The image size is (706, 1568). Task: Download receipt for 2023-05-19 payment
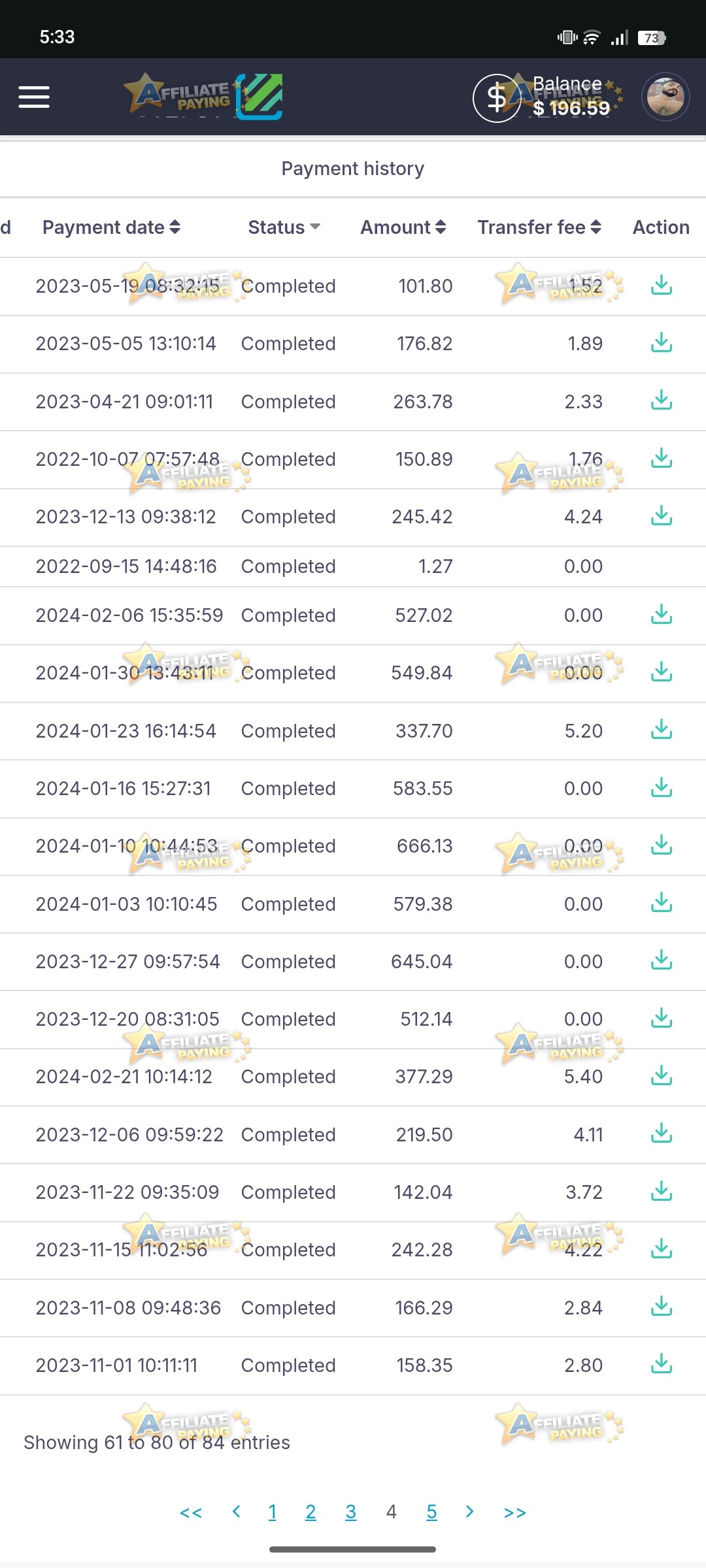tap(662, 285)
